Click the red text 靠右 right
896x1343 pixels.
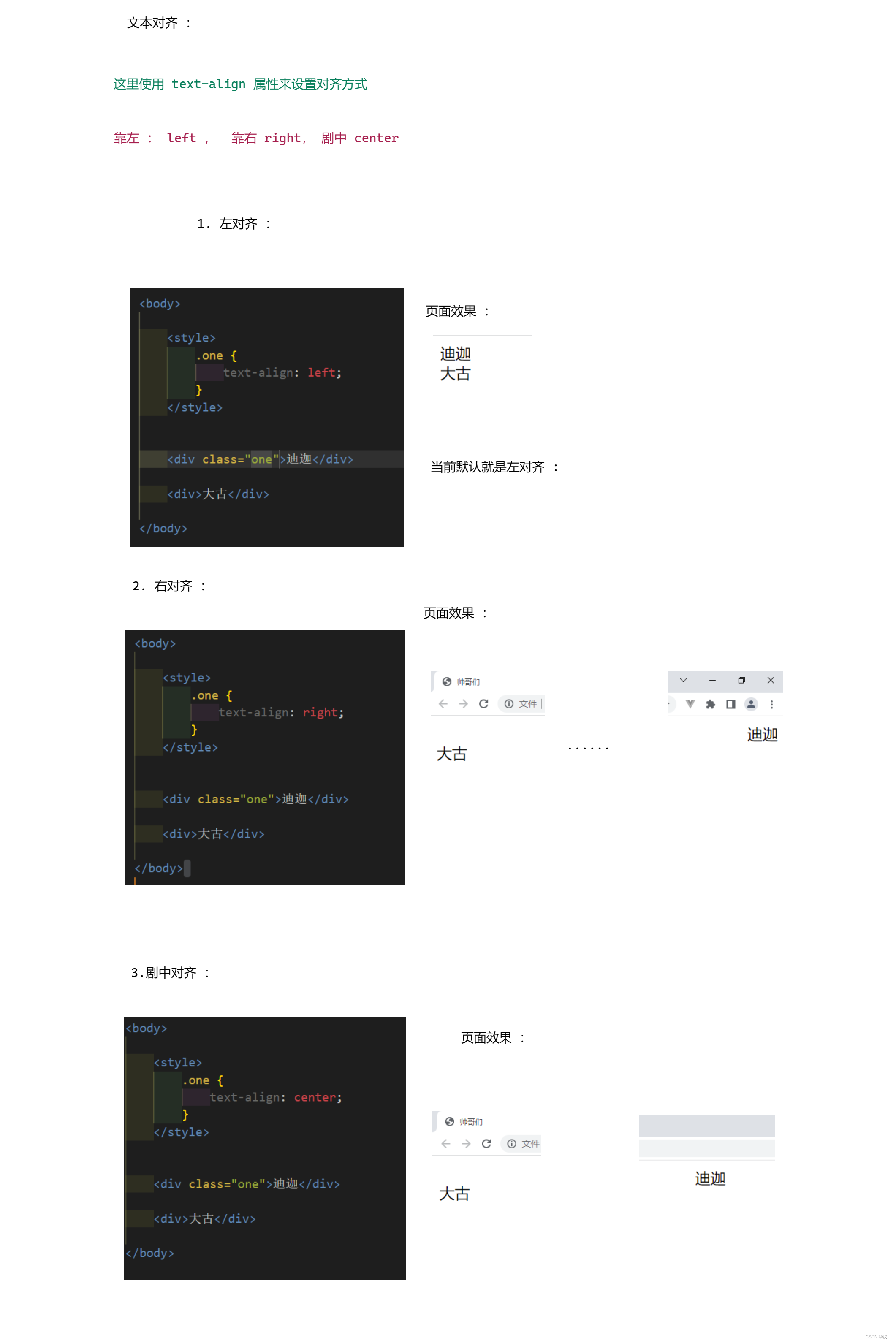[x=266, y=138]
